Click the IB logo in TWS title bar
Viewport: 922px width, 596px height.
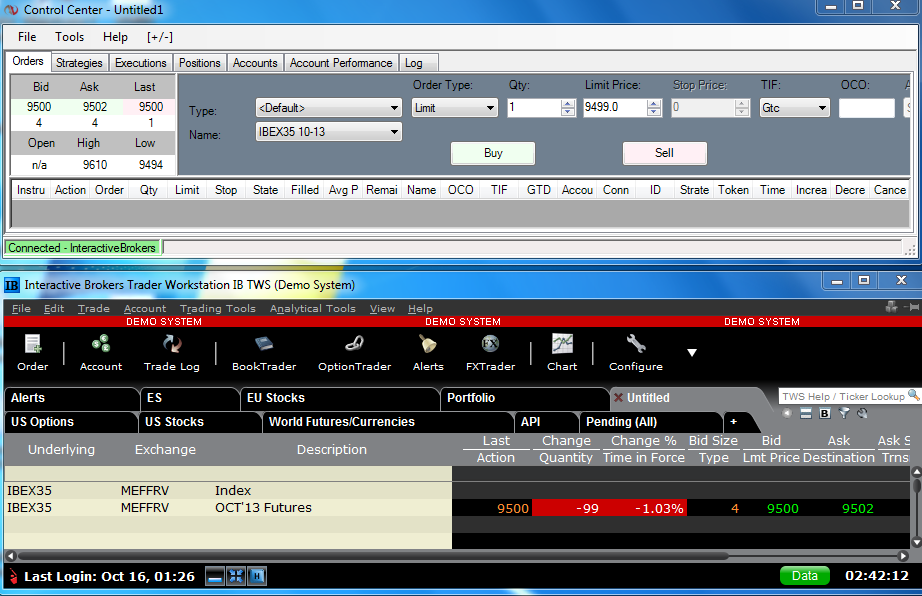pyautogui.click(x=12, y=285)
